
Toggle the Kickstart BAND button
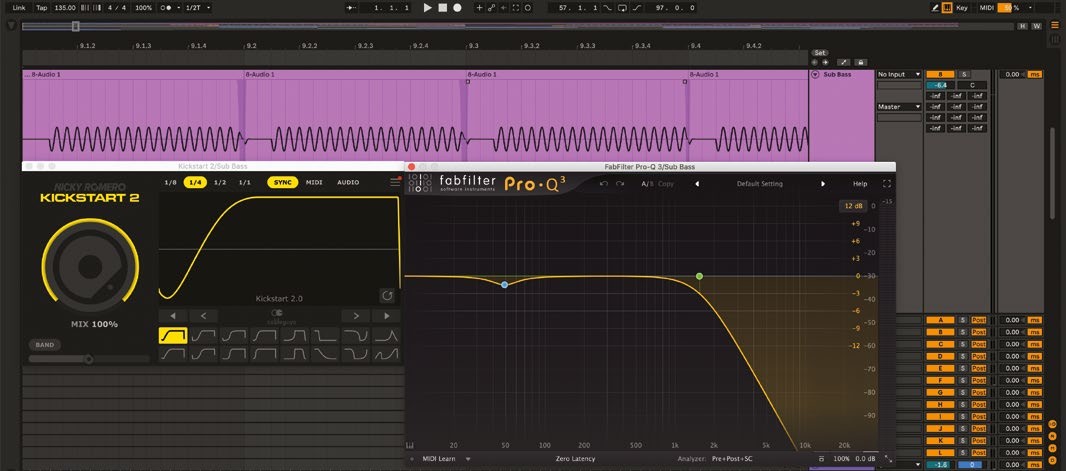[45, 345]
